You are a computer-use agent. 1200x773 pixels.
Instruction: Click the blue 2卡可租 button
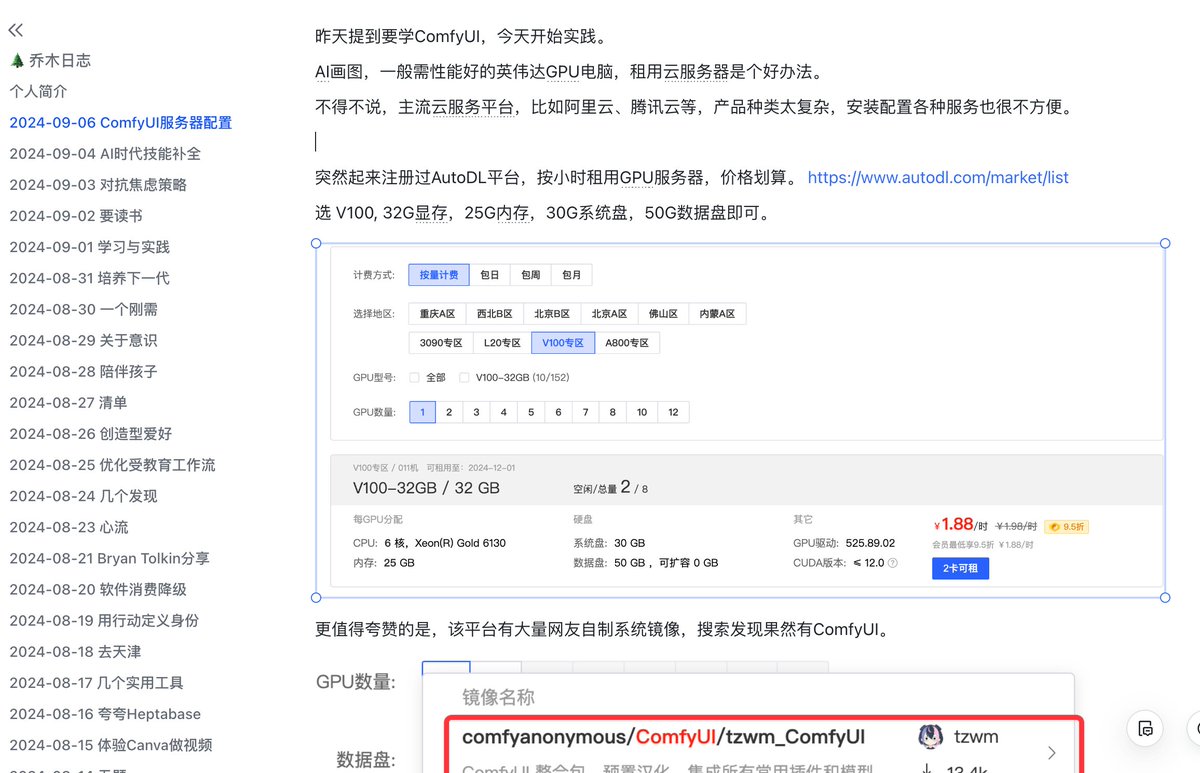[960, 568]
